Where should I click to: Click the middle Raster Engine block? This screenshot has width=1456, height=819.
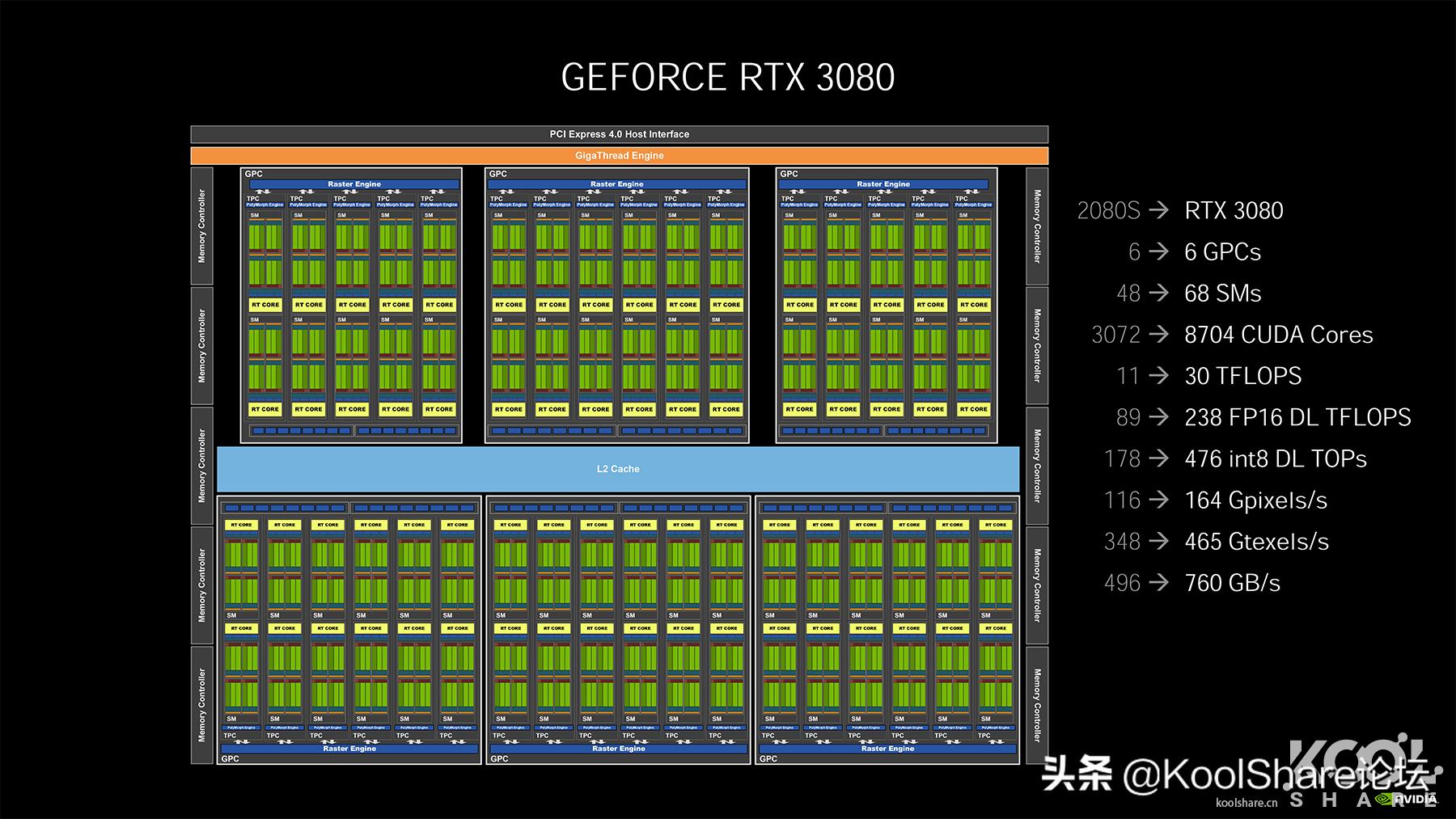[617, 184]
